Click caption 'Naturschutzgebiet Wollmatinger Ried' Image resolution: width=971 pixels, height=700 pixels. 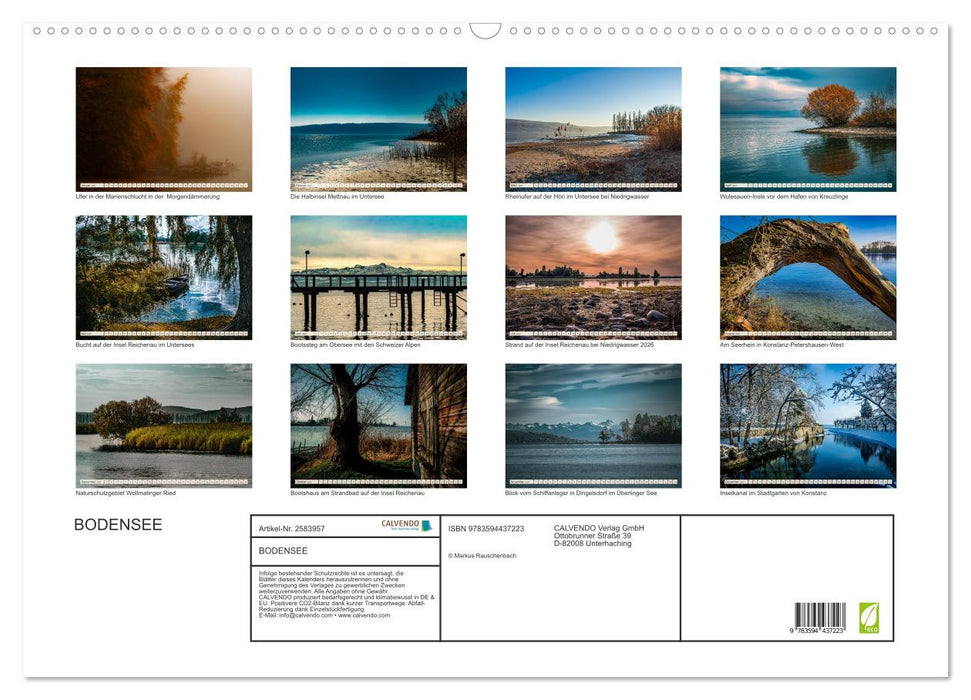tap(126, 493)
